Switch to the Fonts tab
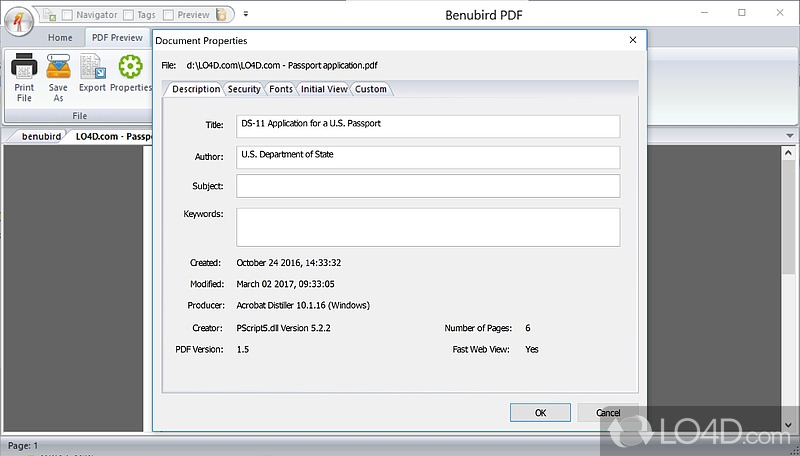 click(281, 89)
